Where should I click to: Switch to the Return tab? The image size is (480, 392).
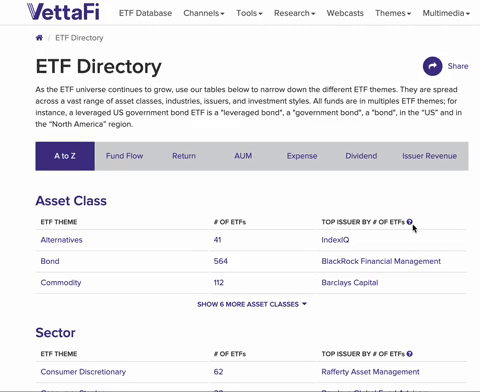184,156
